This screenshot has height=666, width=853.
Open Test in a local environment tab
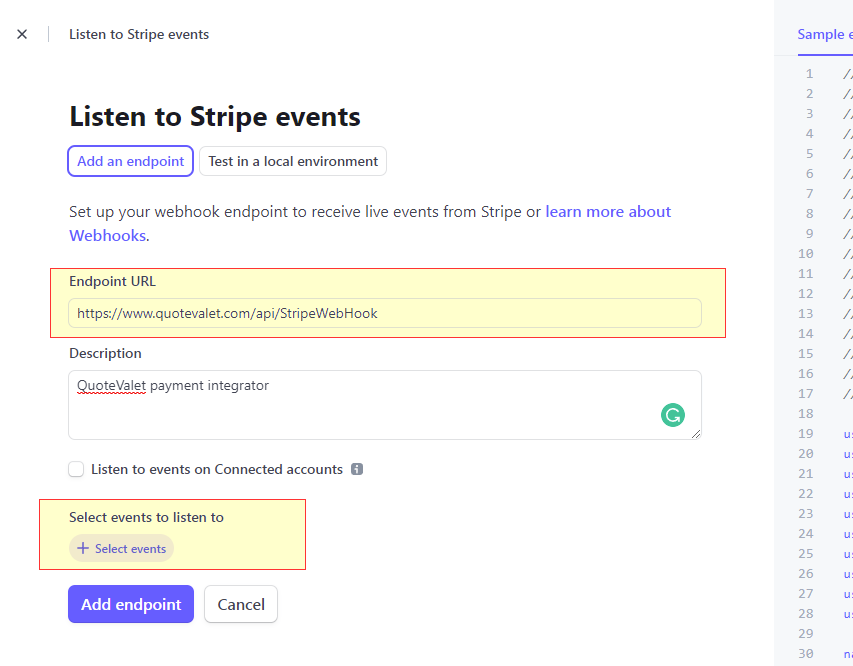click(293, 161)
